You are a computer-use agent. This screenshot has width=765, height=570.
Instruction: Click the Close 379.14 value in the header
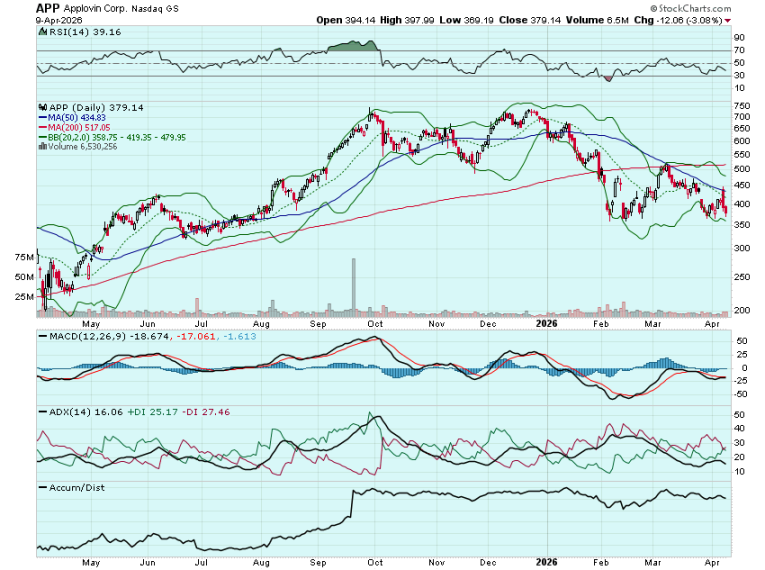516,19
